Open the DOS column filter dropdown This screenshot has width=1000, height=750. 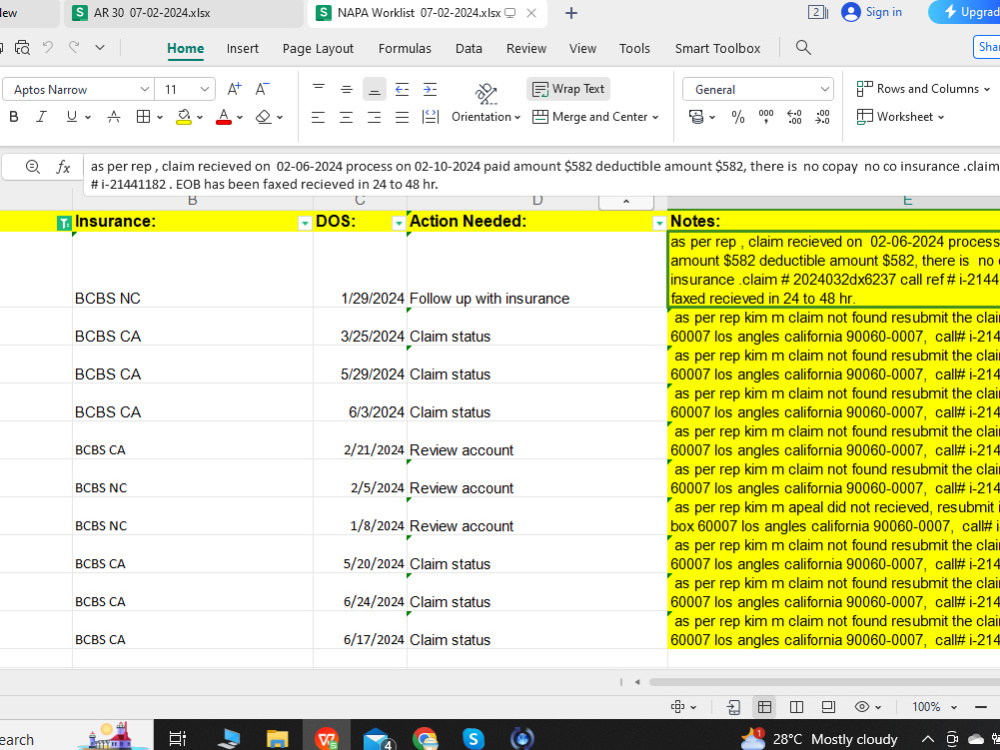399,223
